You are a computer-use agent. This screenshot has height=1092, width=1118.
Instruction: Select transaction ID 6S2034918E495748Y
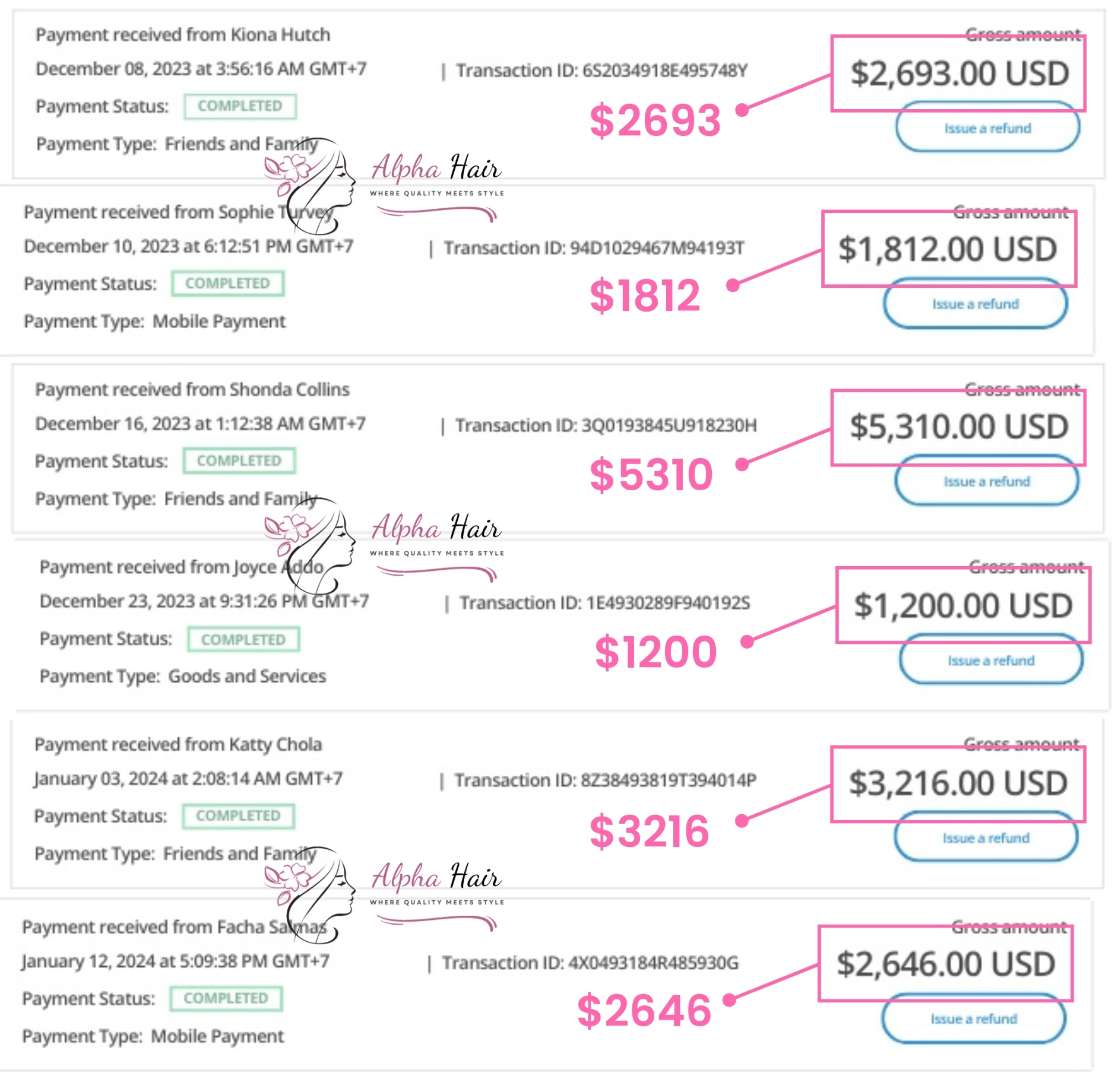click(x=664, y=71)
